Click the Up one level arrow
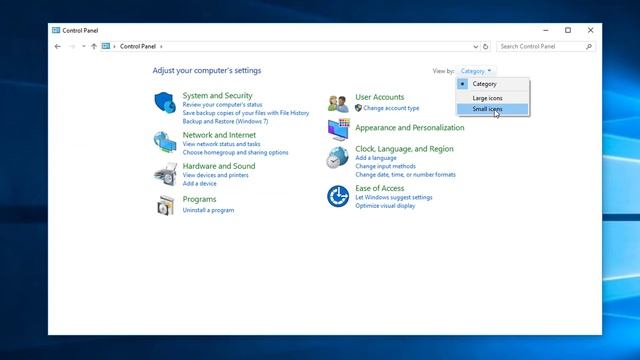640x360 pixels. click(94, 47)
